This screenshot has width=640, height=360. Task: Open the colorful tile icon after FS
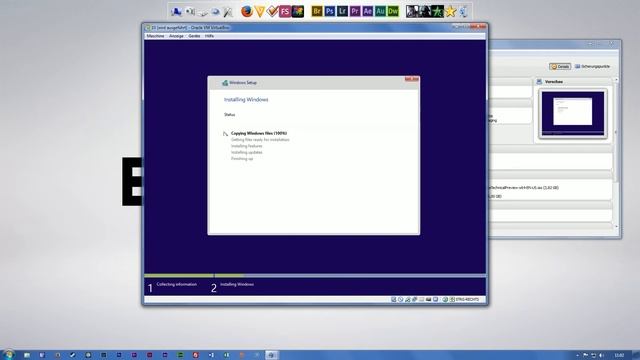[298, 11]
